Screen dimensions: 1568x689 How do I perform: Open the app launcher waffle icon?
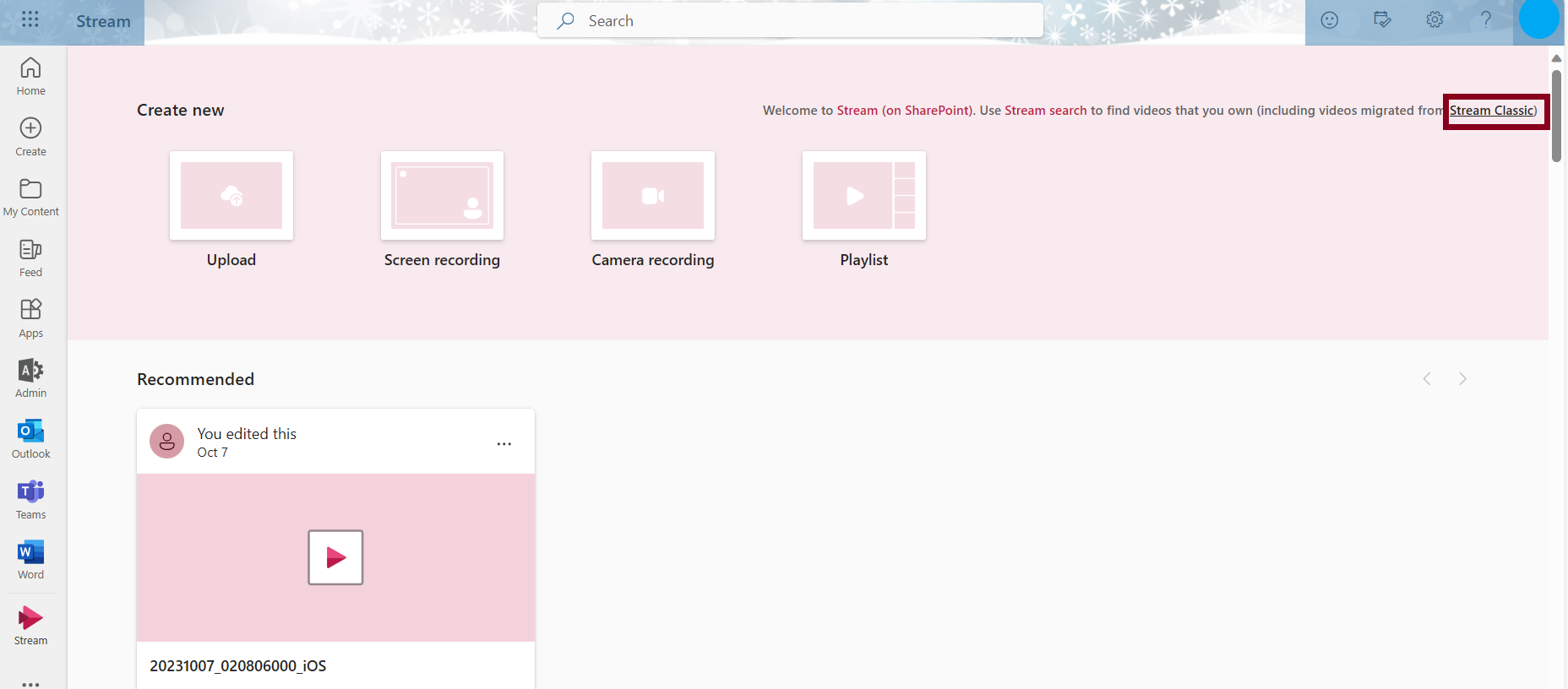[x=30, y=19]
